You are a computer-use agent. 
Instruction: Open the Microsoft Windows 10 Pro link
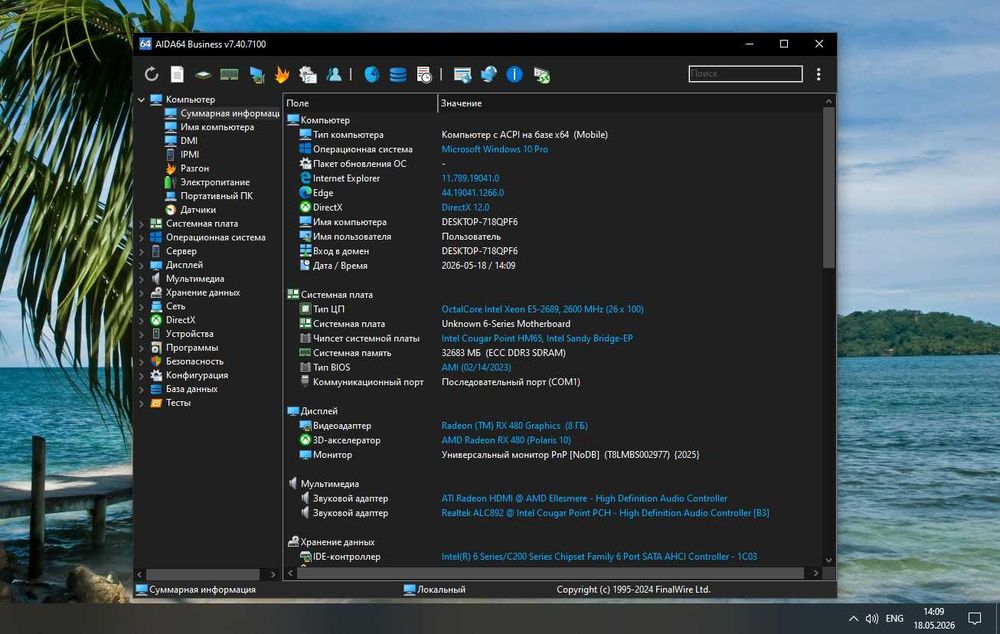(x=494, y=149)
